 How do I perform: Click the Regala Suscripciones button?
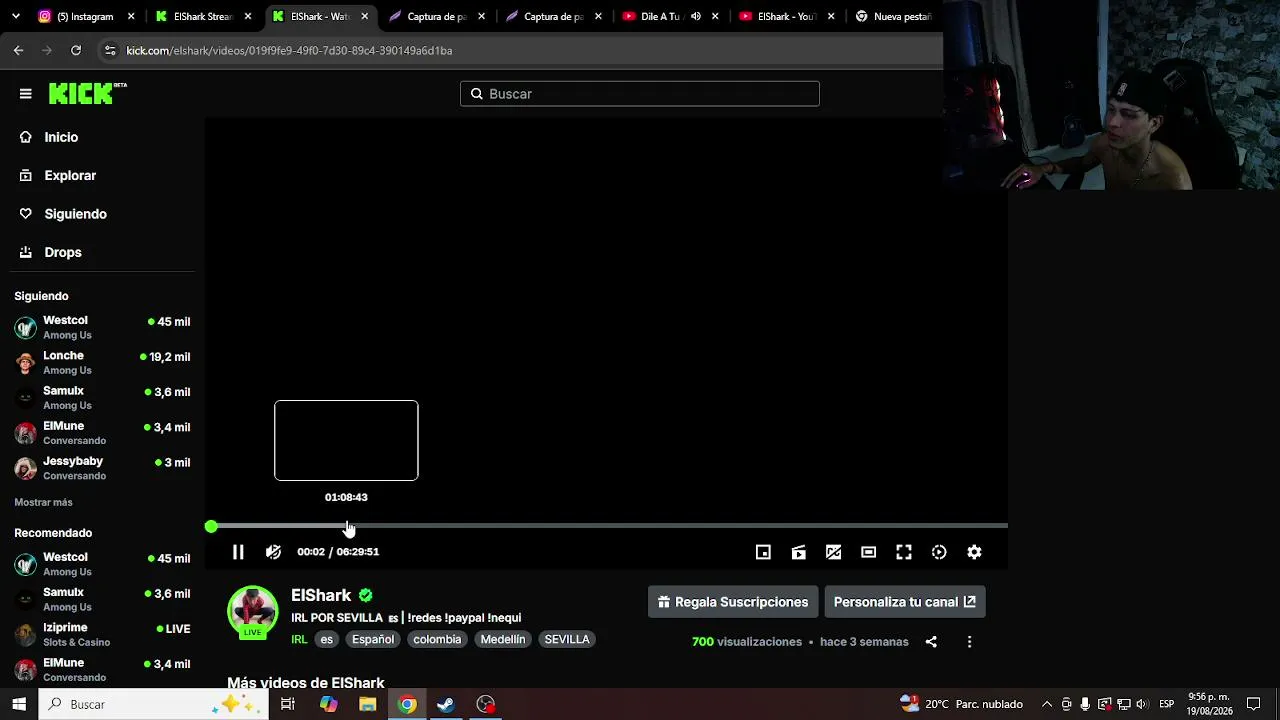(733, 602)
